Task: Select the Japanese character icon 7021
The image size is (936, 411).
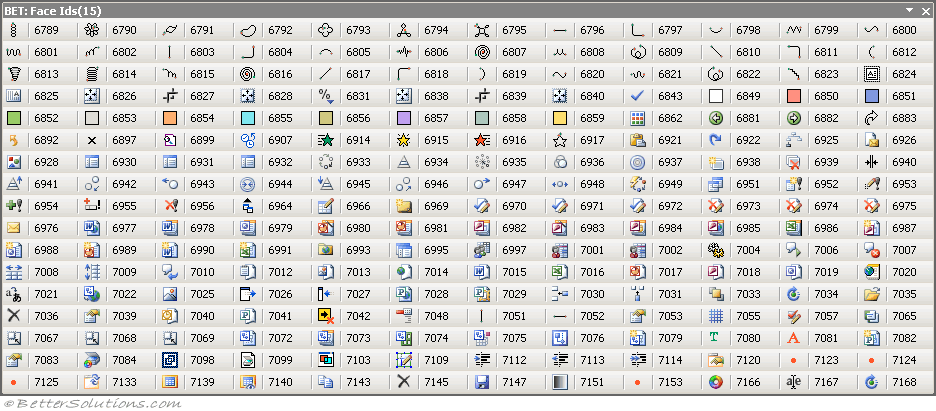Action: click(14, 293)
